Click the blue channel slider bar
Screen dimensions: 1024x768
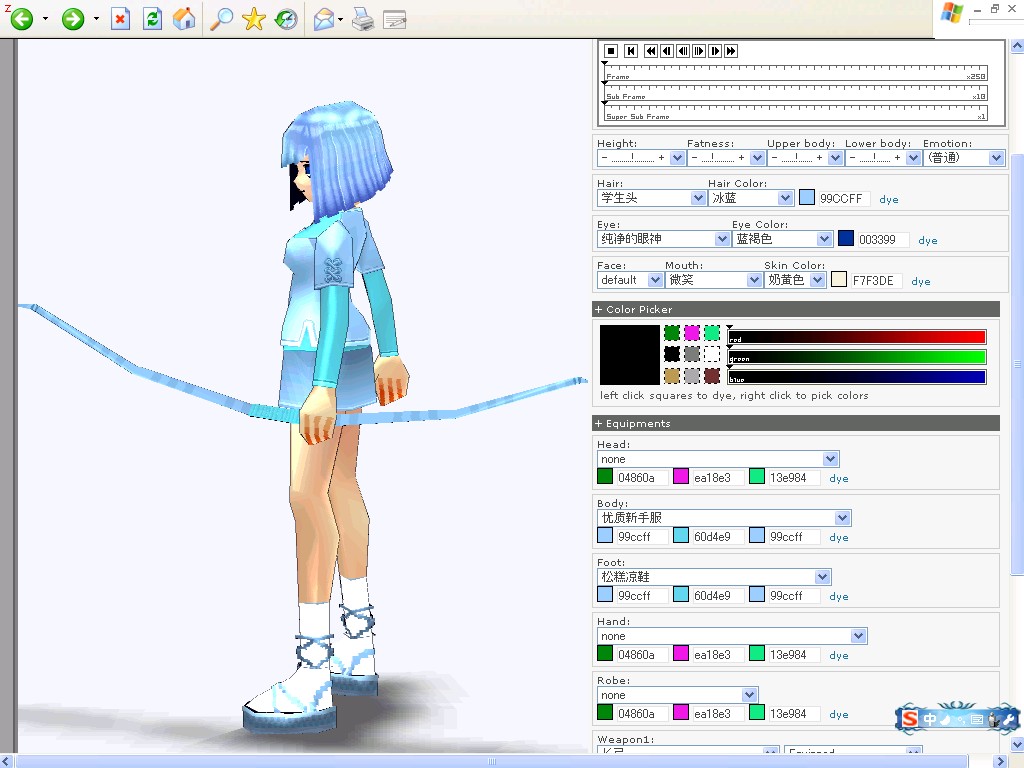857,377
